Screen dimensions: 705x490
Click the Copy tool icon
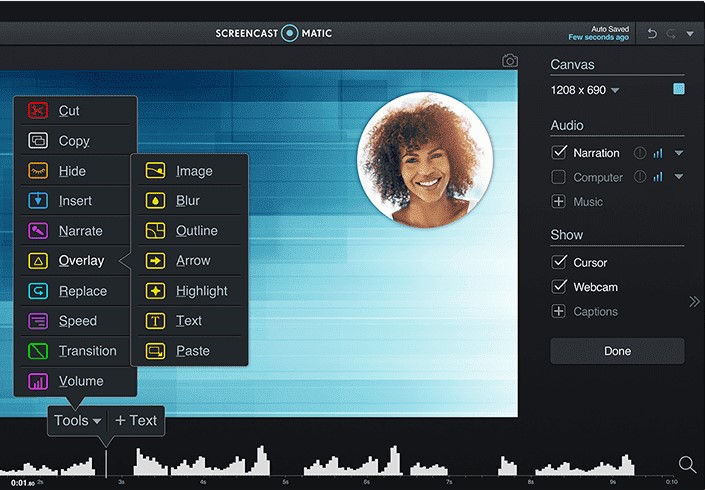[x=38, y=141]
